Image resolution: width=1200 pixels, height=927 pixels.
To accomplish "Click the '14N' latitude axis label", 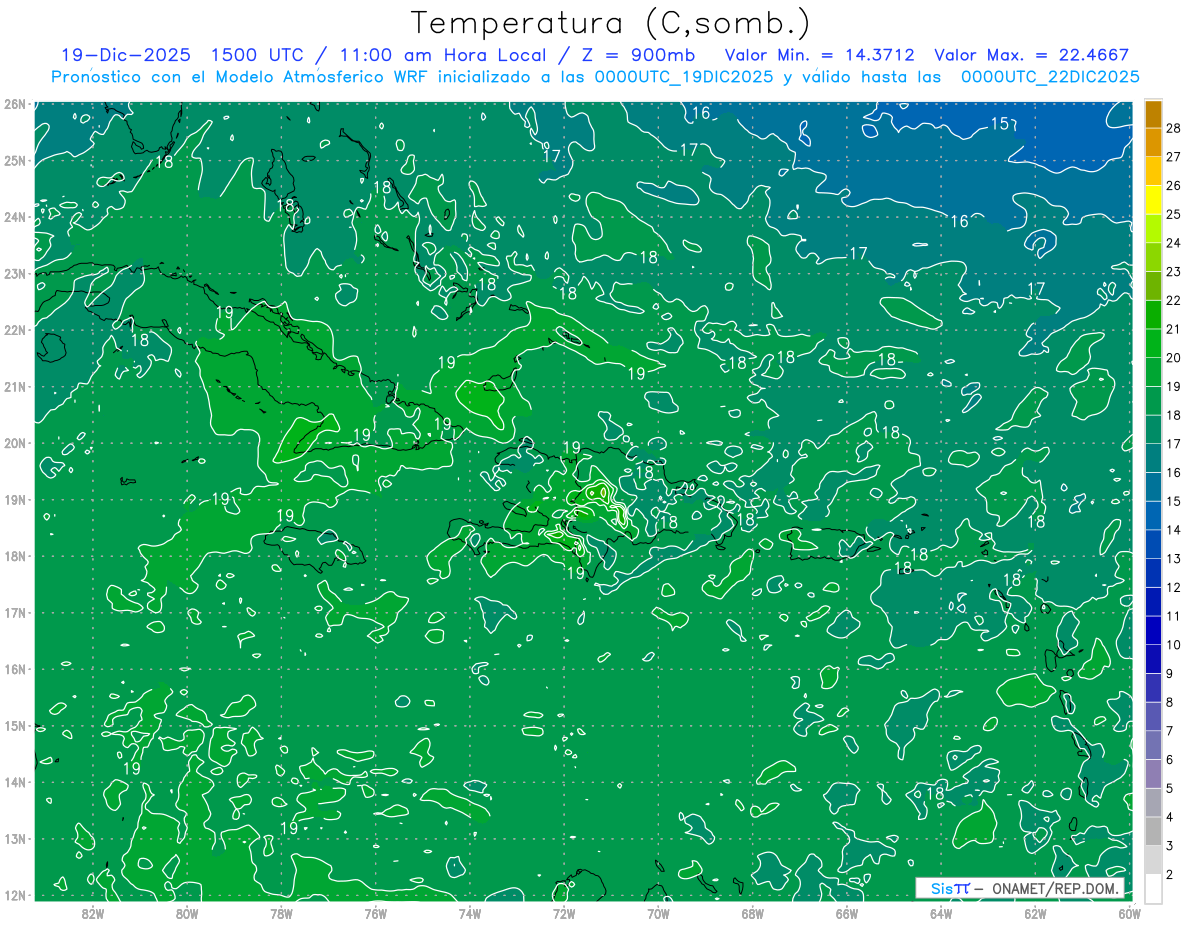I will click(16, 782).
